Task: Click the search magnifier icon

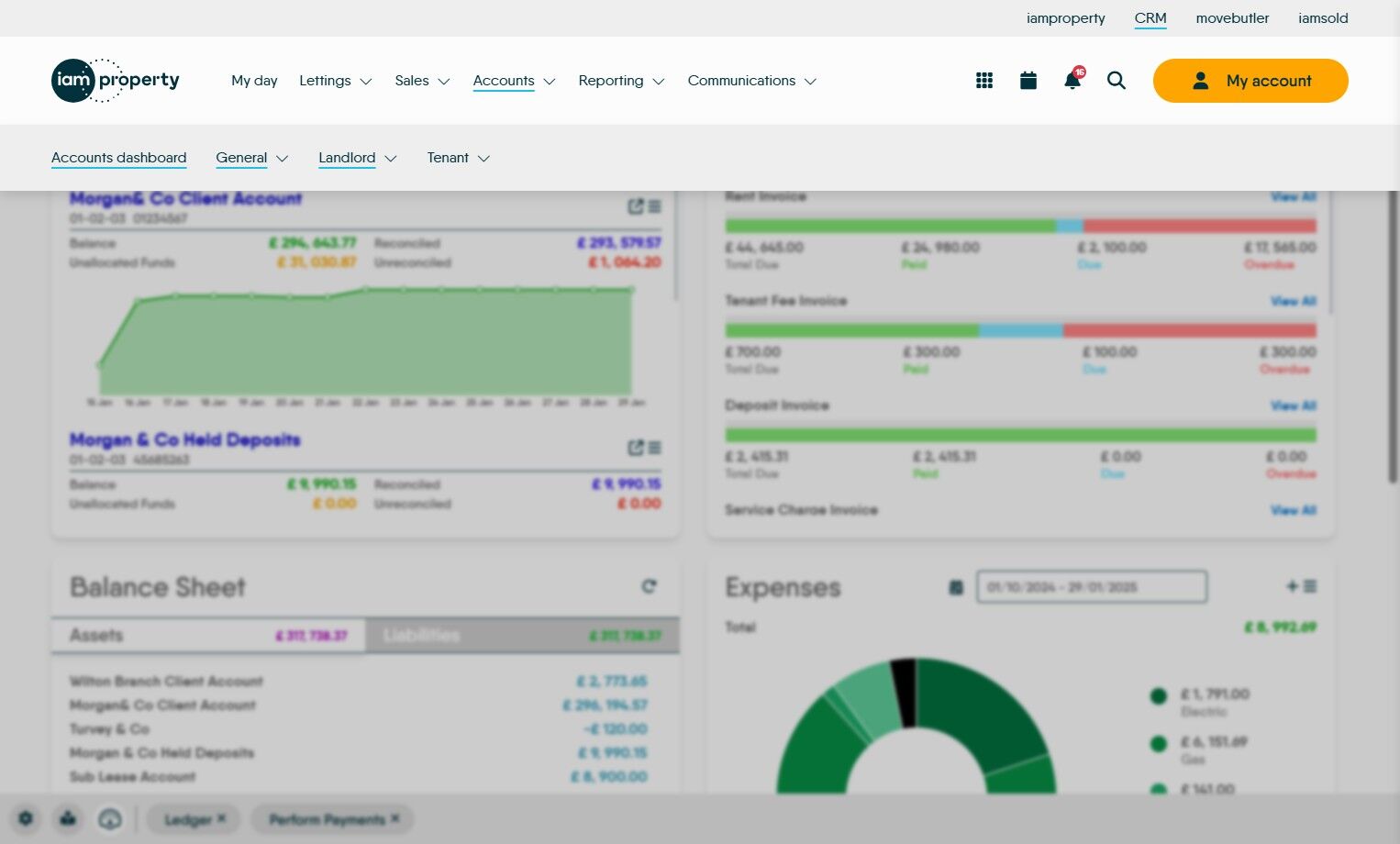Action: [1117, 81]
